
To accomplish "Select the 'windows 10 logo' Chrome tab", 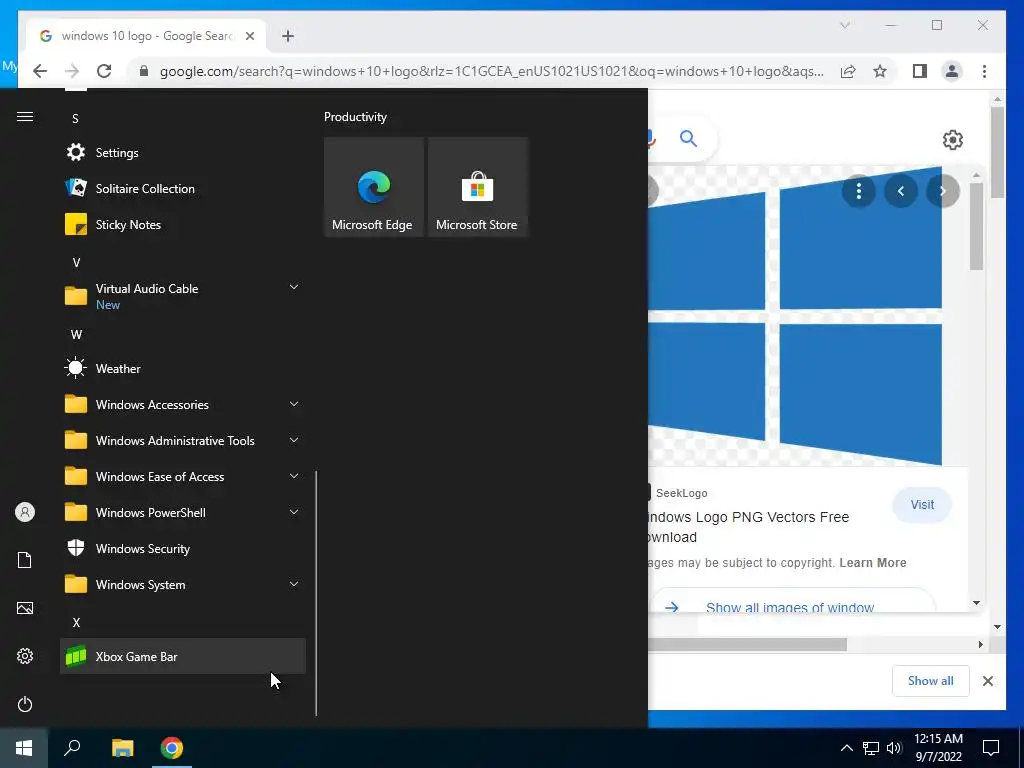I will [x=146, y=36].
